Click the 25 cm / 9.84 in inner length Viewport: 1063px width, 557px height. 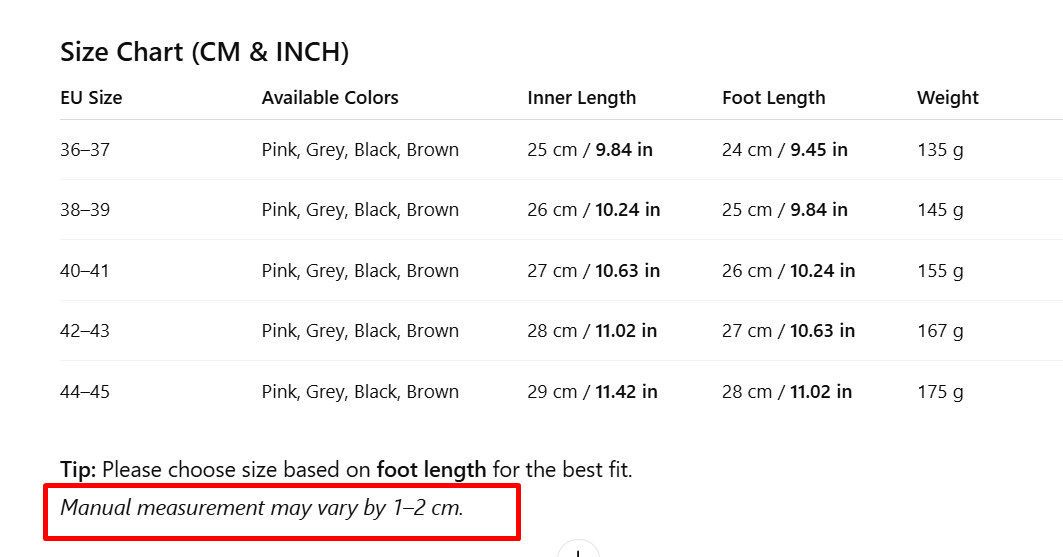[590, 150]
